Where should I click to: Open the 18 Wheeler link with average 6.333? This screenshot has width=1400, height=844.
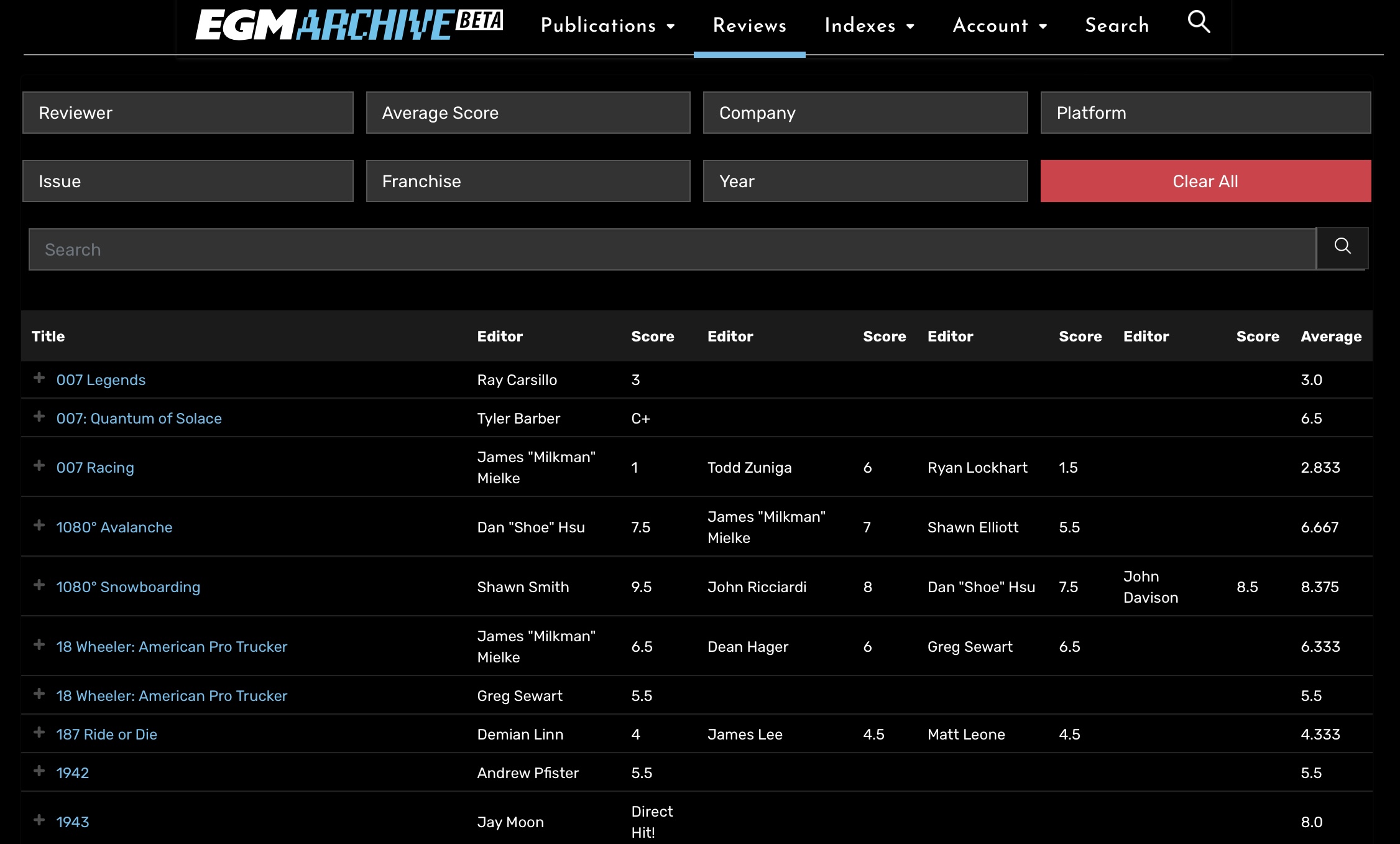(172, 647)
